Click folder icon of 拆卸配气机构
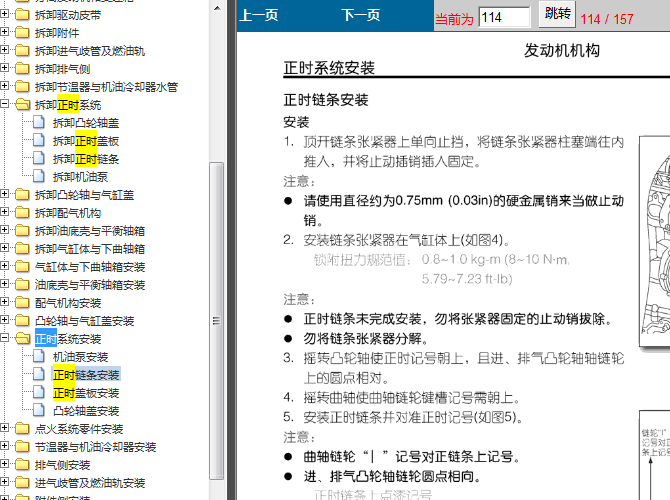Screen dimensions: 670x500 pyautogui.click(x=22, y=212)
